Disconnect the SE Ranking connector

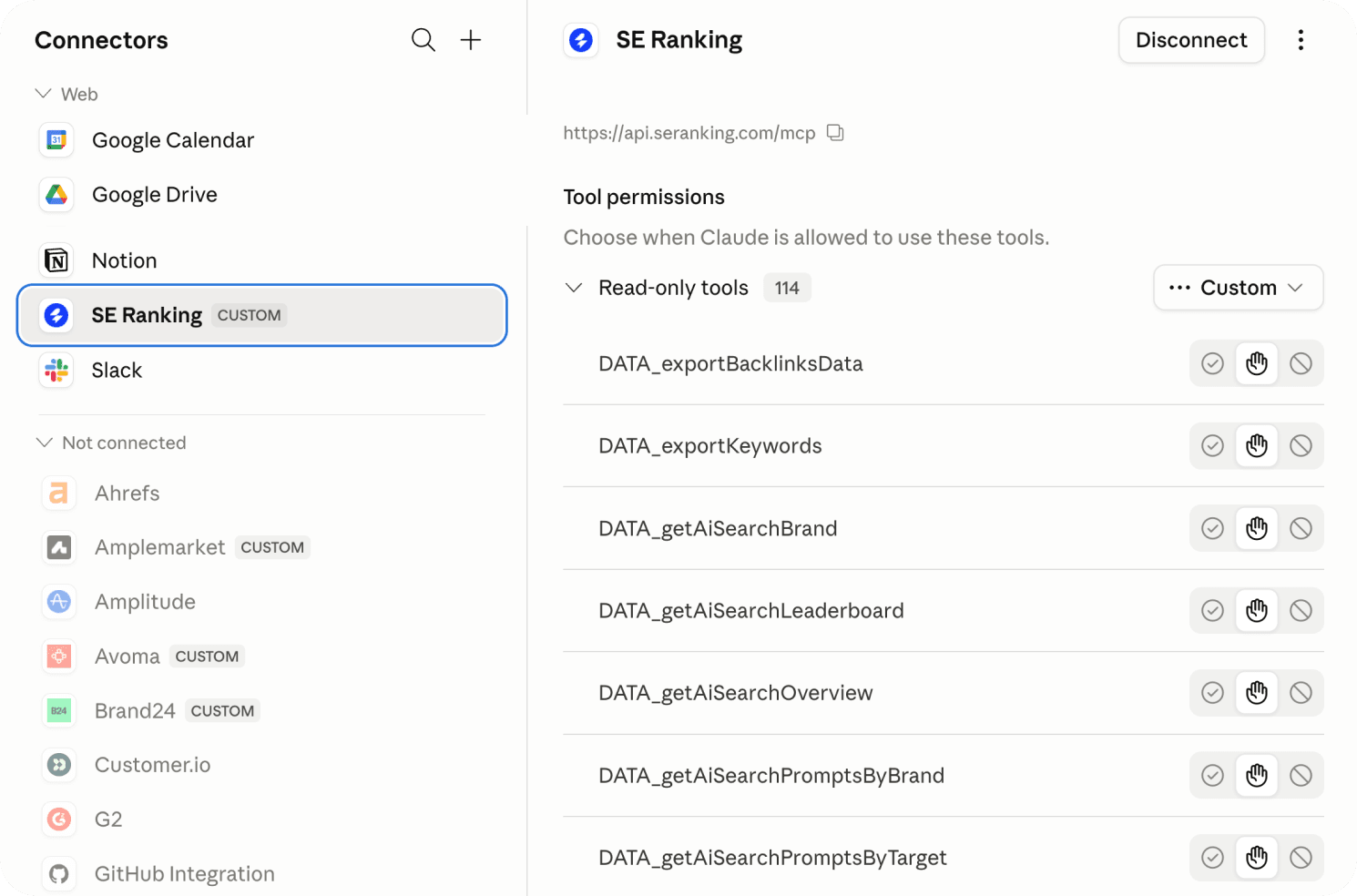(x=1191, y=40)
